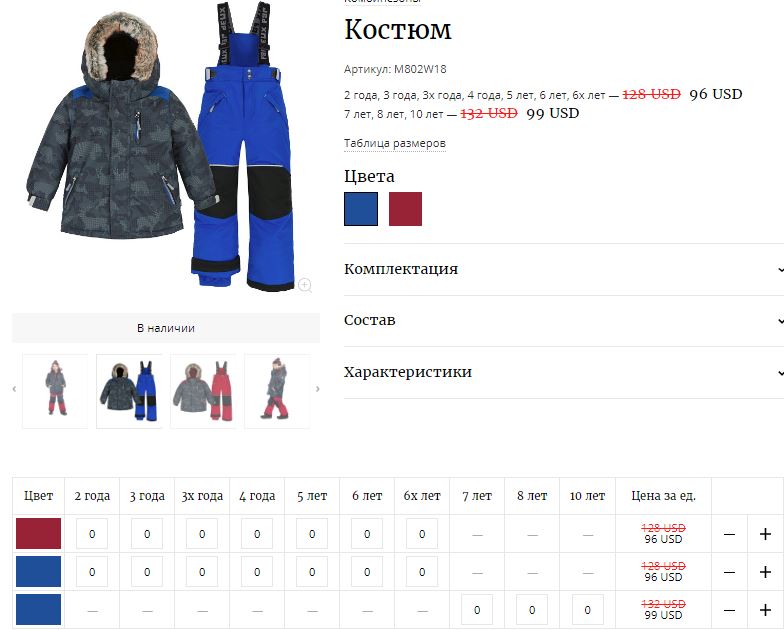This screenshot has width=784, height=630.
Task: Increase quantity with plus in red row
Action: (x=765, y=534)
